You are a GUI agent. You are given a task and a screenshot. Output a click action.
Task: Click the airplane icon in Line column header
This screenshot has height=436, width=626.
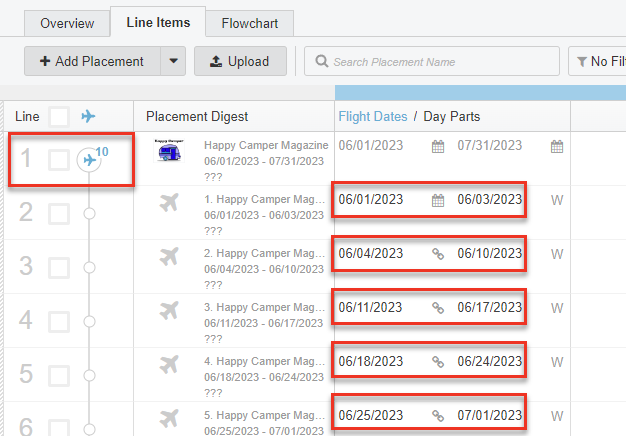(89, 117)
